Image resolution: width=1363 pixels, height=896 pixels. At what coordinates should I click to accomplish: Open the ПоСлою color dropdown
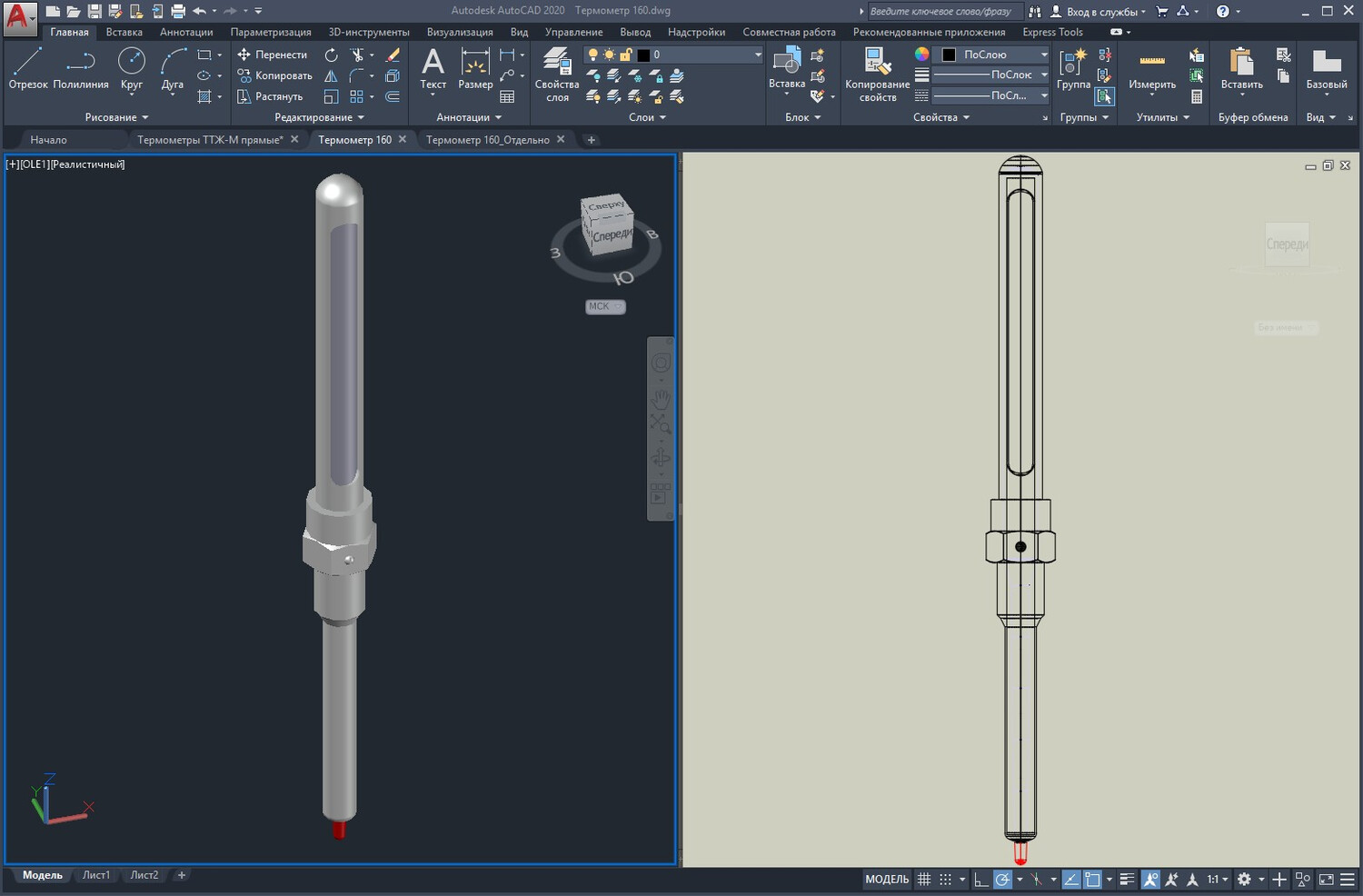click(994, 55)
